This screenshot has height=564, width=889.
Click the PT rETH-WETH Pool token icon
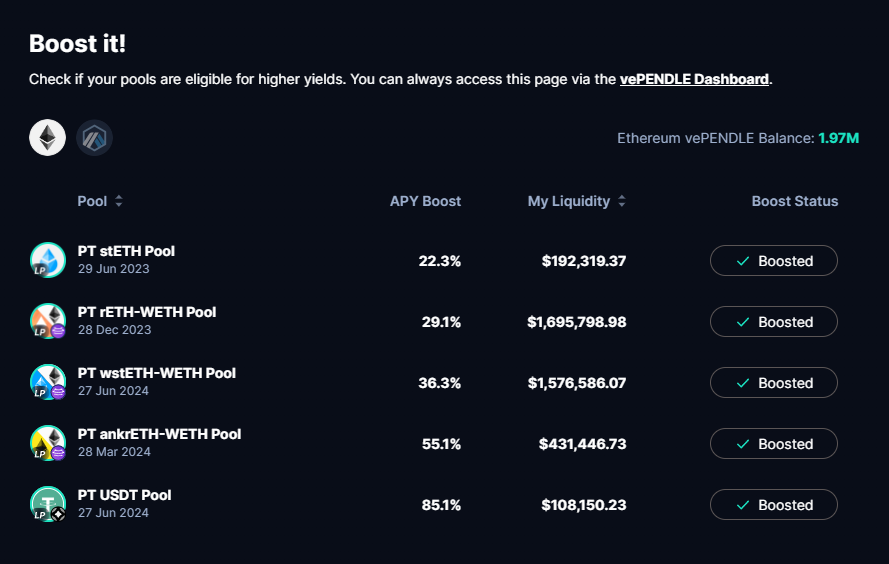click(47, 321)
